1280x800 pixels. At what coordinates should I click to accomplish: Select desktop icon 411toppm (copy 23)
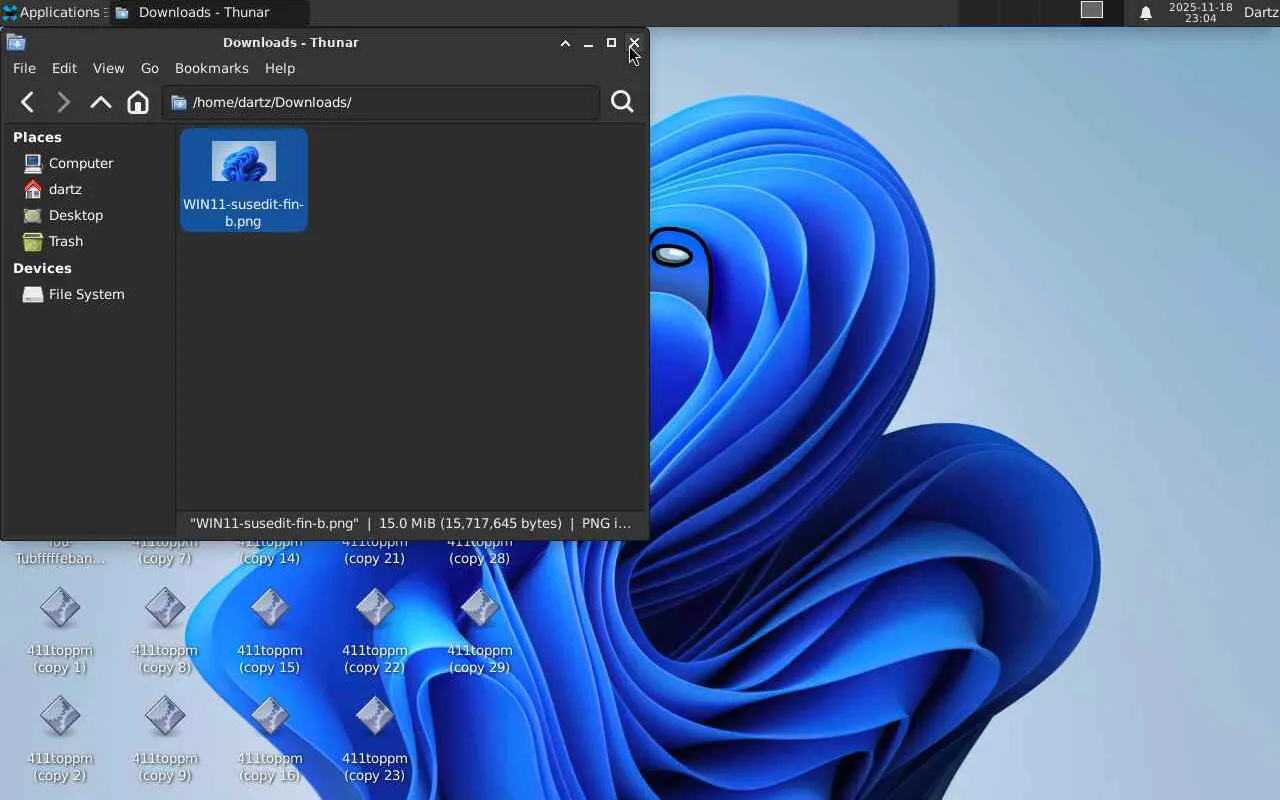[375, 739]
